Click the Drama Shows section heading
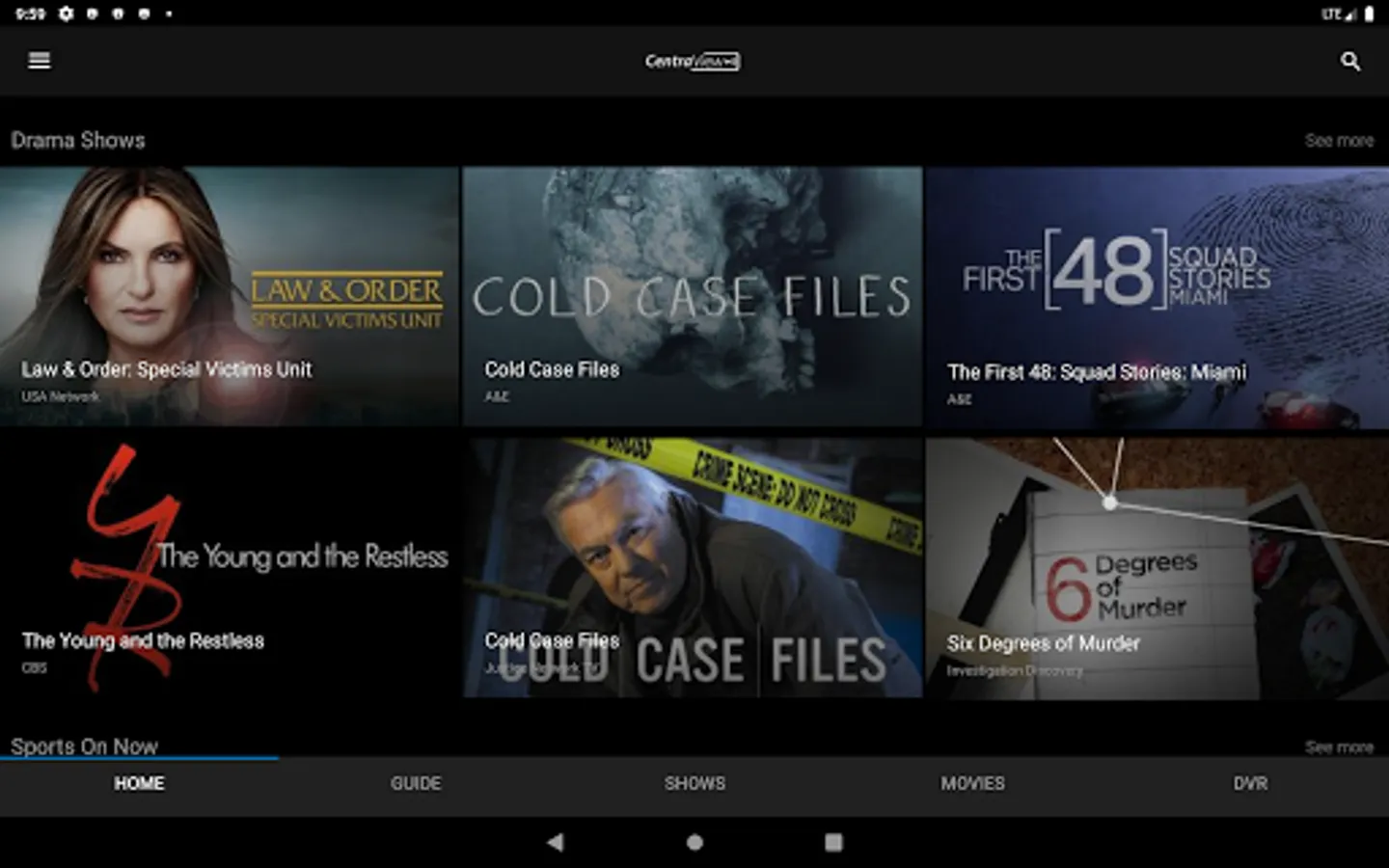 pyautogui.click(x=78, y=141)
